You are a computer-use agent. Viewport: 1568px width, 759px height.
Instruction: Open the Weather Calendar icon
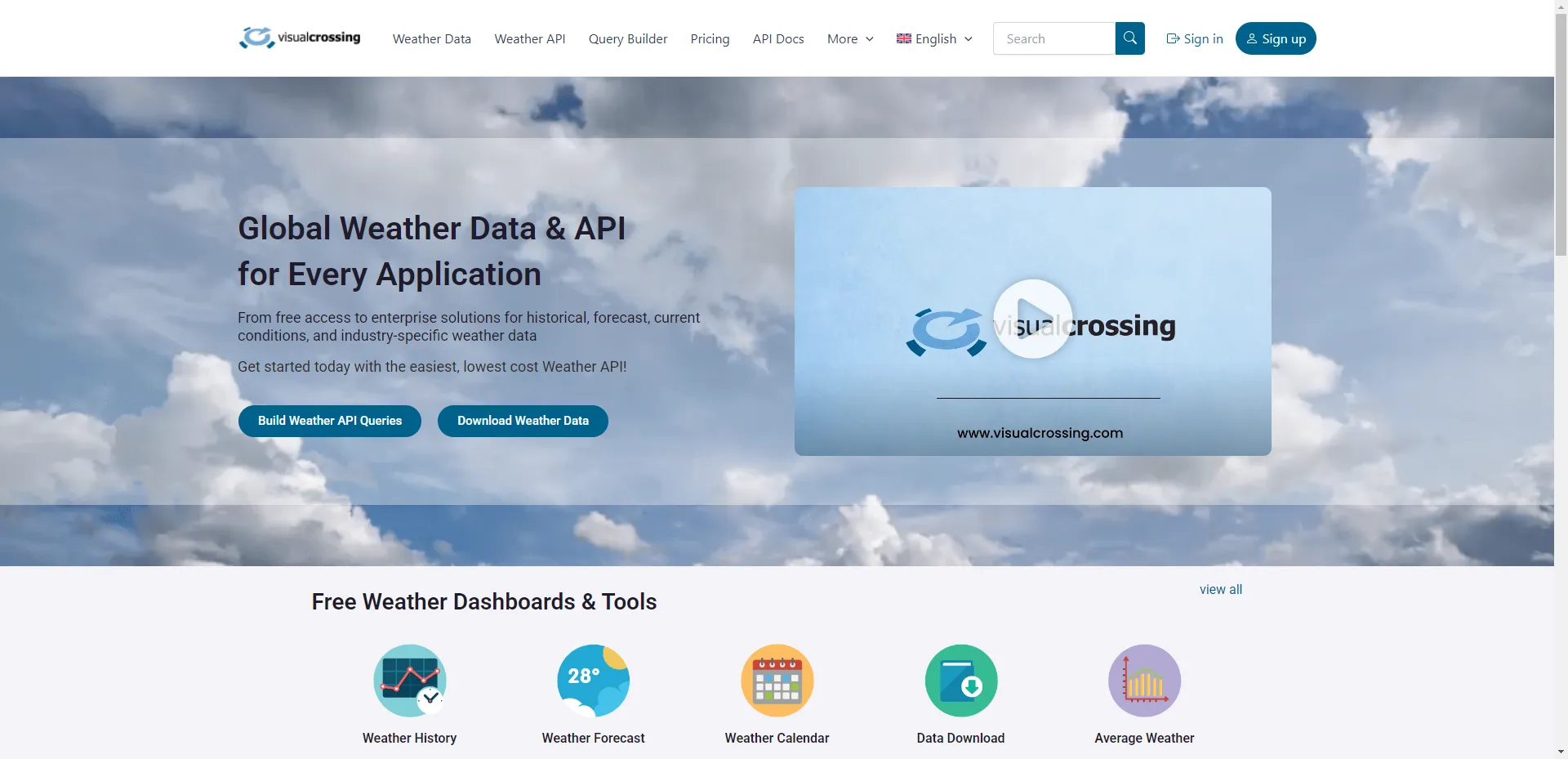777,681
